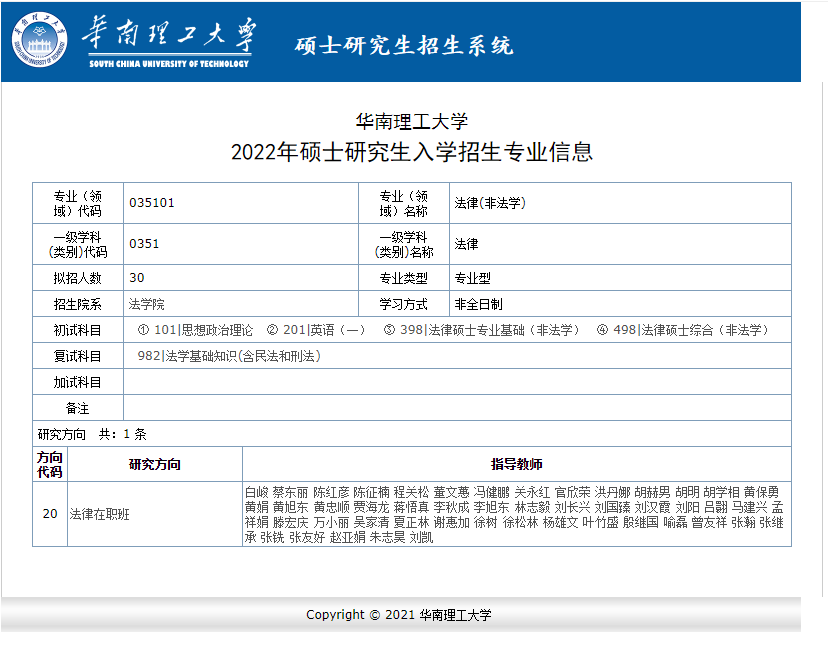Select the major name 法律(非法学)
The image size is (828, 649).
(x=490, y=203)
